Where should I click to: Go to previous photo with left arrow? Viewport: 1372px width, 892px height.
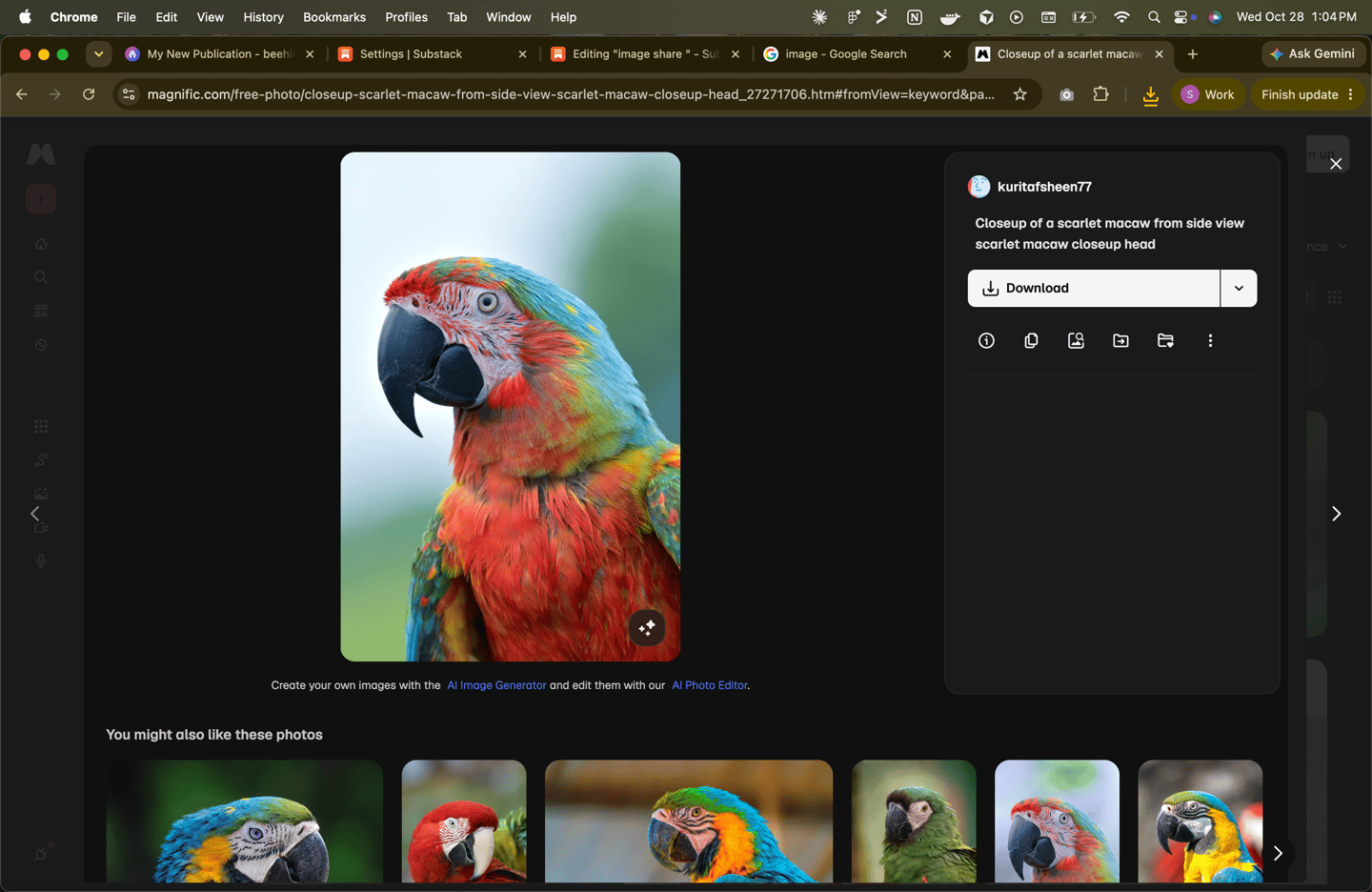pyautogui.click(x=35, y=514)
